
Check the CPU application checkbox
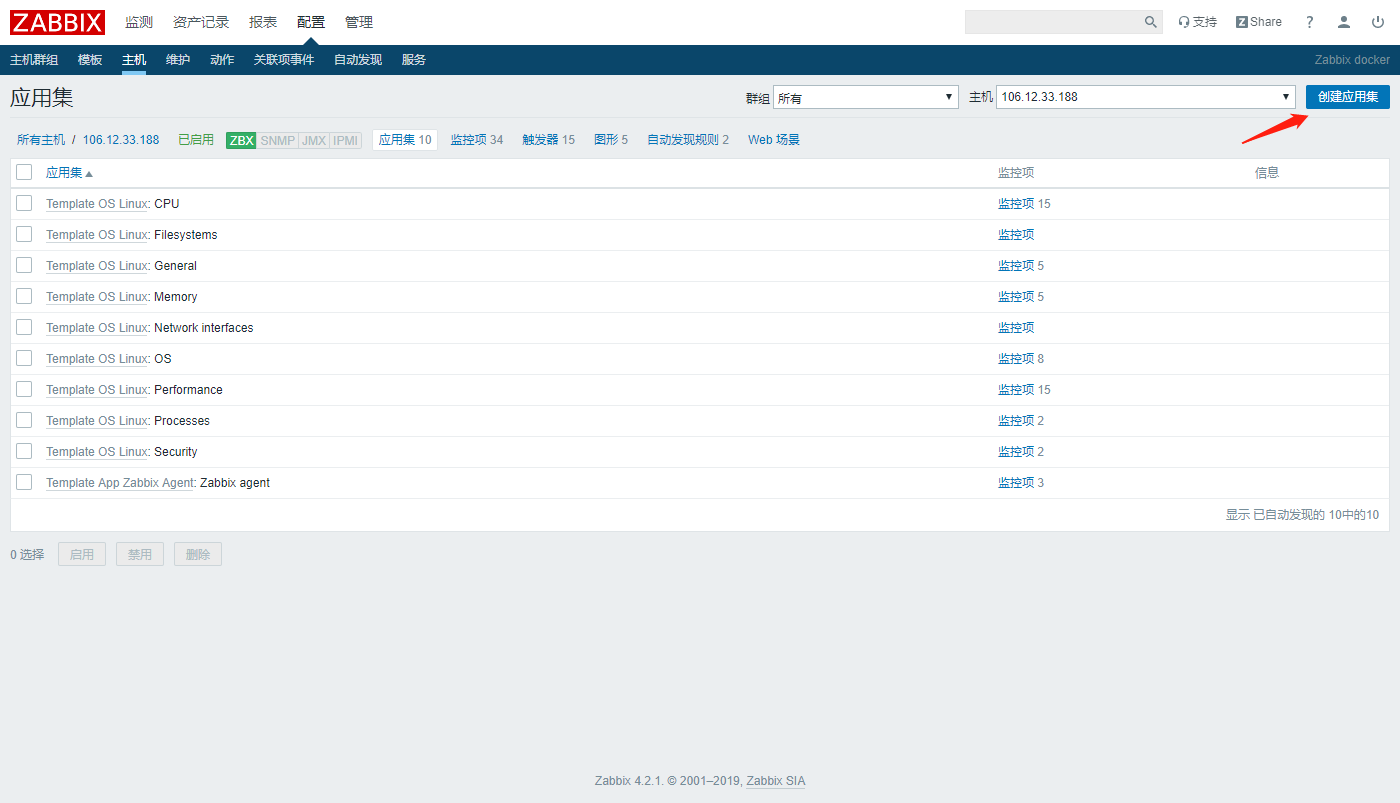point(24,203)
